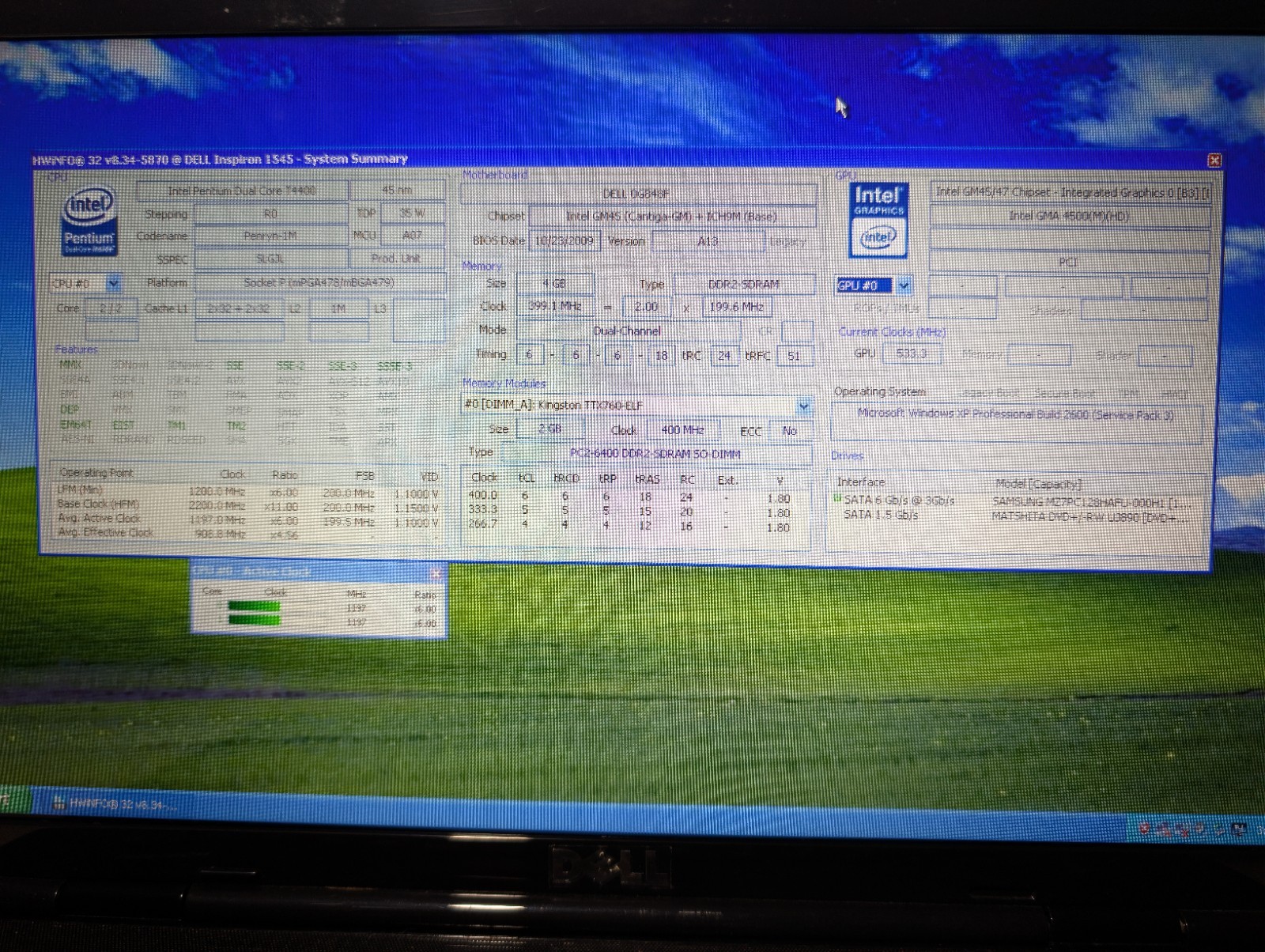
Task: Click the GPU bus field PCI
Action: pos(1071,262)
